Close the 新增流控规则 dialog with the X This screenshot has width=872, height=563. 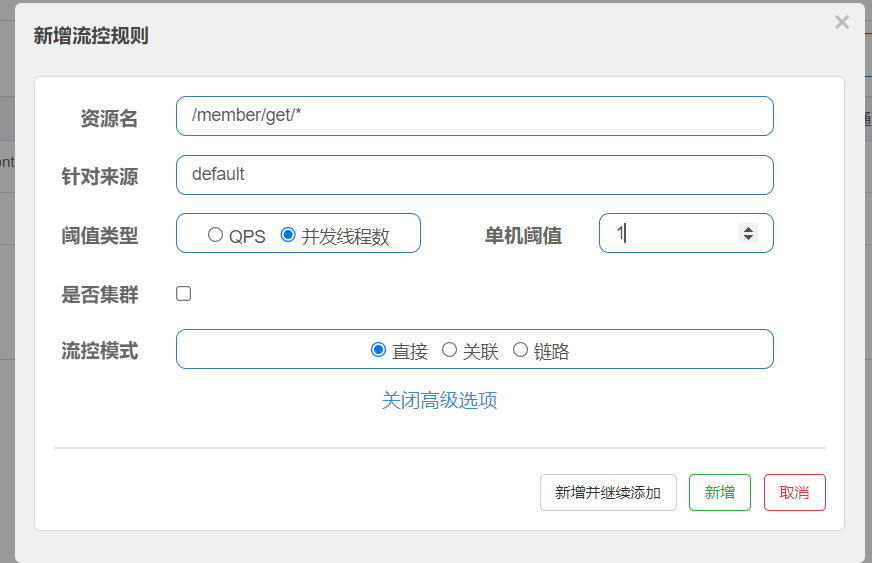pyautogui.click(x=842, y=22)
